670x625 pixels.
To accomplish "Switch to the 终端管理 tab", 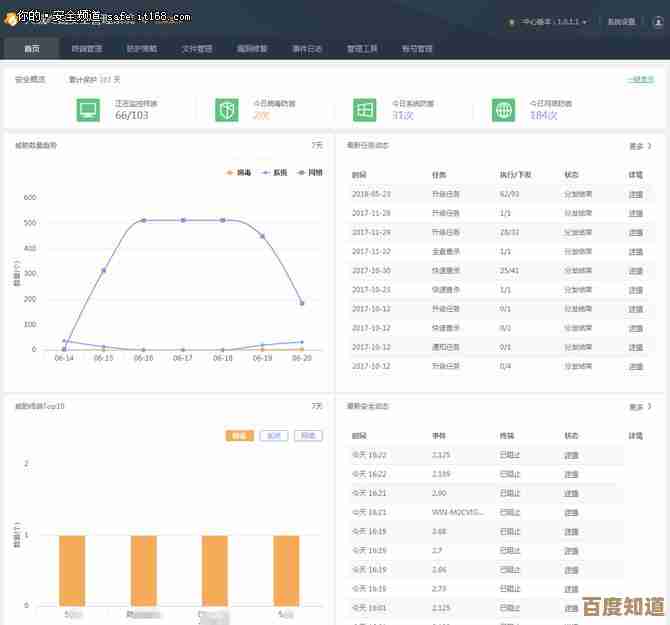I will [87, 48].
